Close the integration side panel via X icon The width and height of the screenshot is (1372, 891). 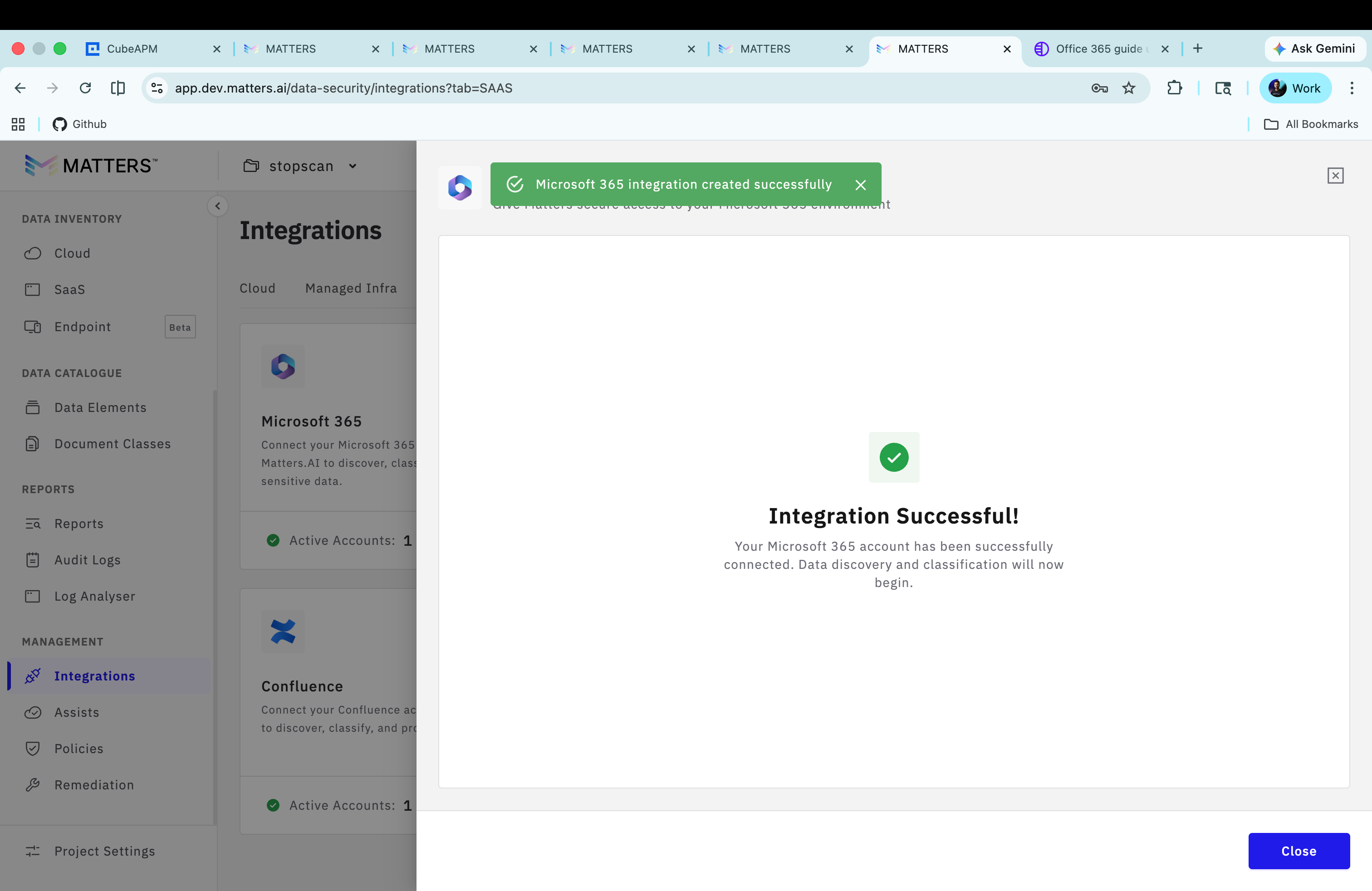pyautogui.click(x=1335, y=176)
